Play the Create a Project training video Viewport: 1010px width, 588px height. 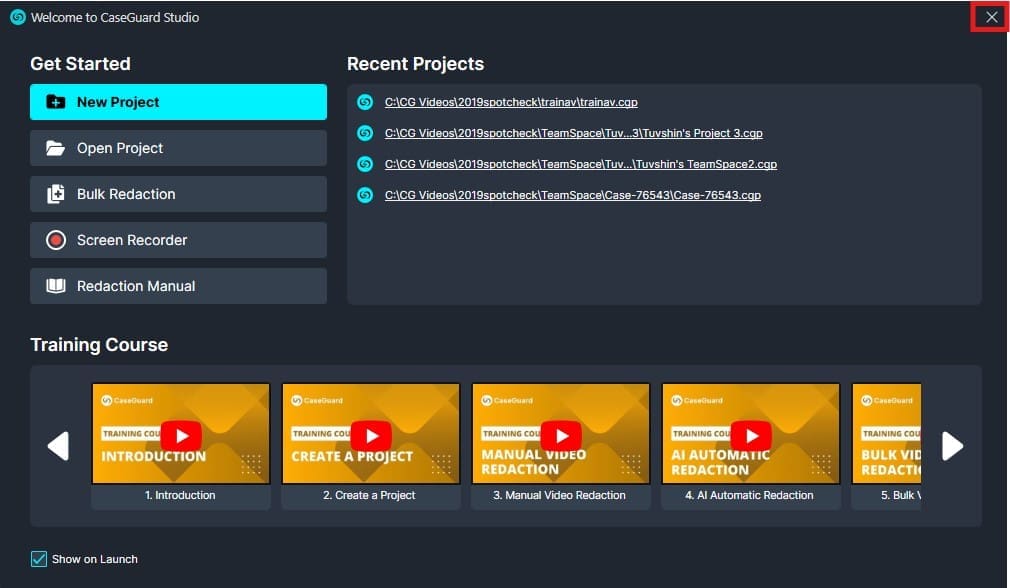tap(371, 435)
